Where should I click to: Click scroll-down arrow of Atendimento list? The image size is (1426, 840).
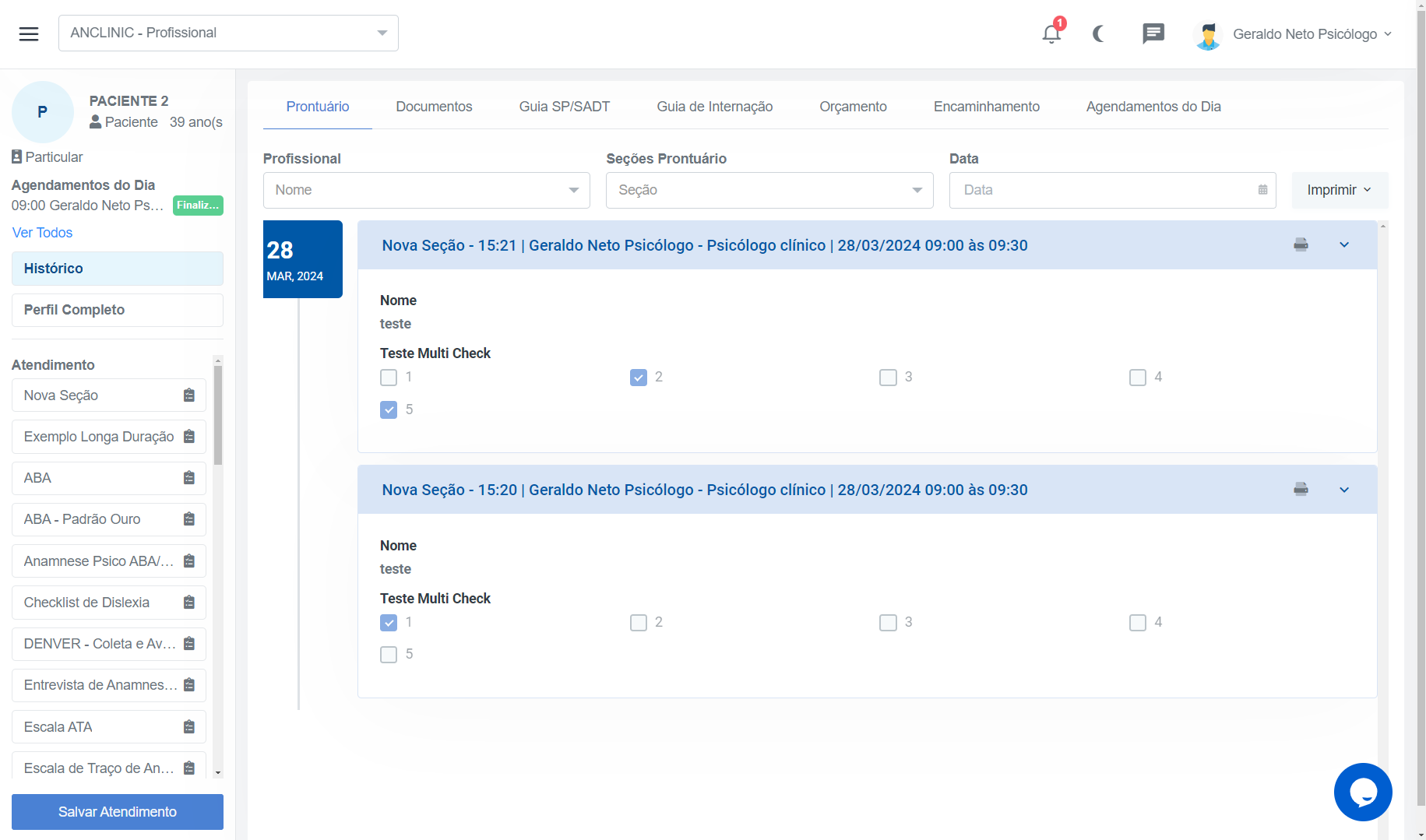(218, 773)
